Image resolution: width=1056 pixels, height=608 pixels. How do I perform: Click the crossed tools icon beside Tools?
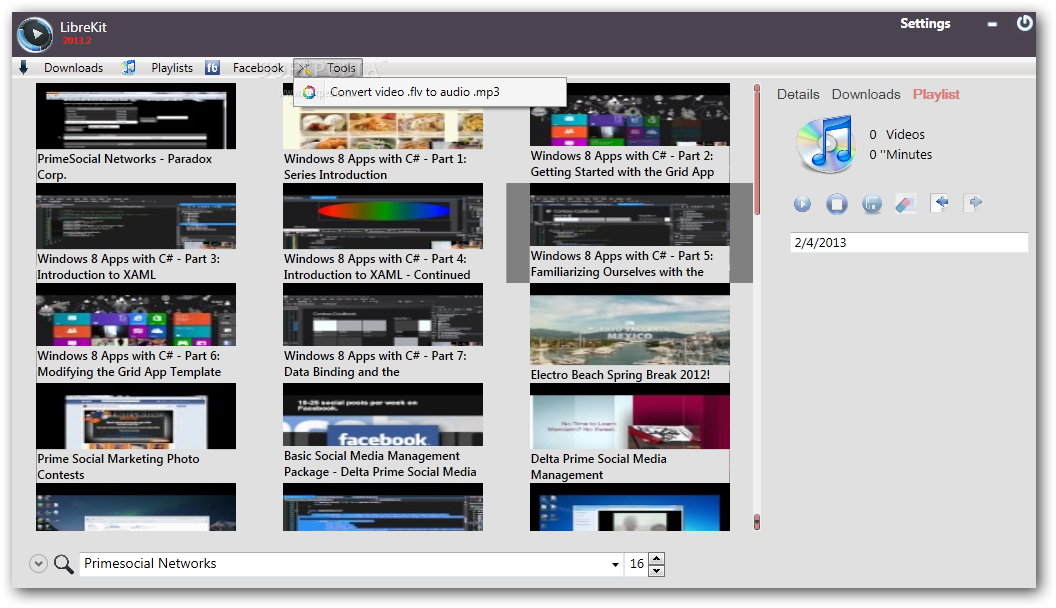tap(305, 68)
